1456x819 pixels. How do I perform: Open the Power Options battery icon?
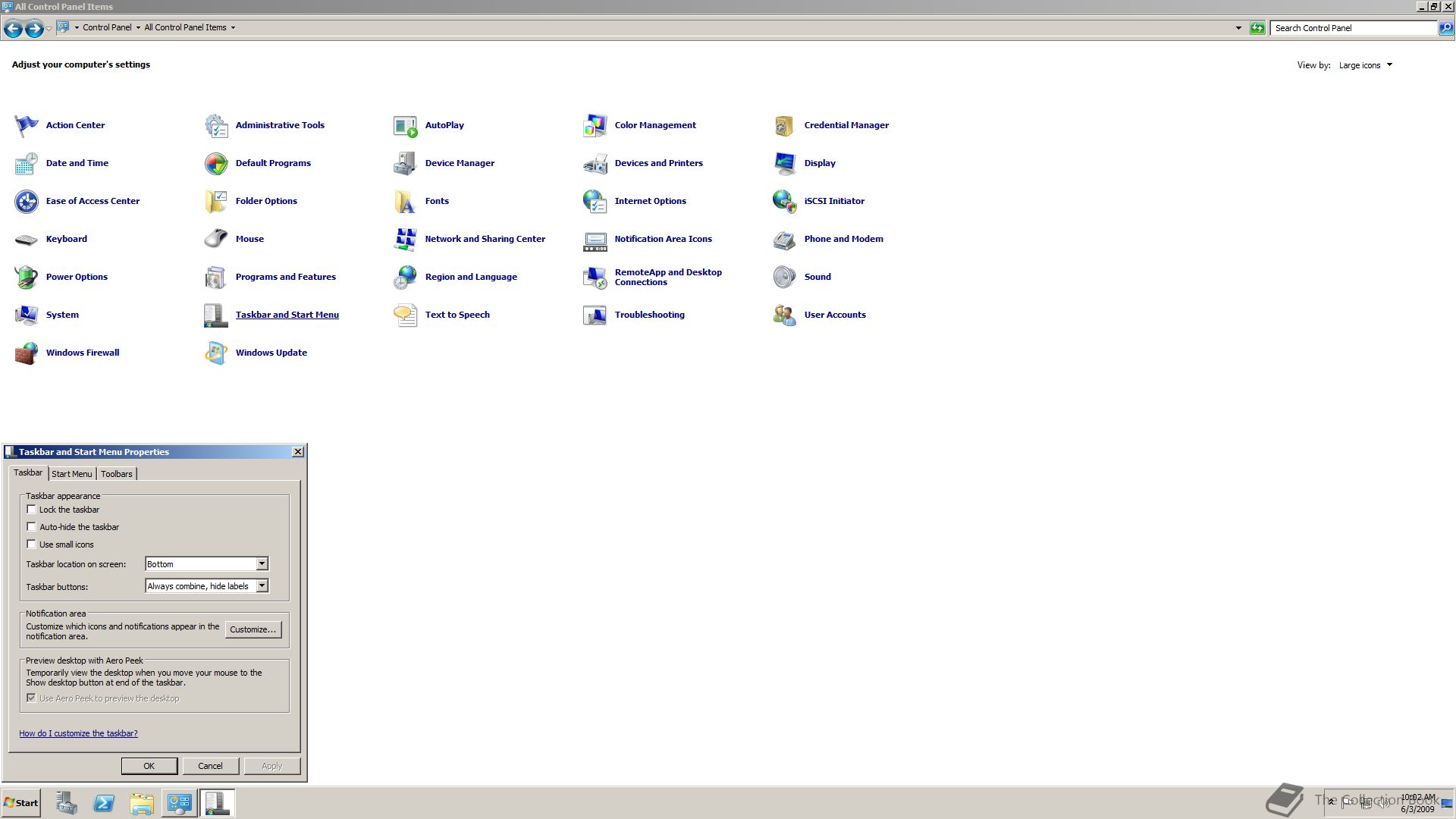[x=27, y=277]
